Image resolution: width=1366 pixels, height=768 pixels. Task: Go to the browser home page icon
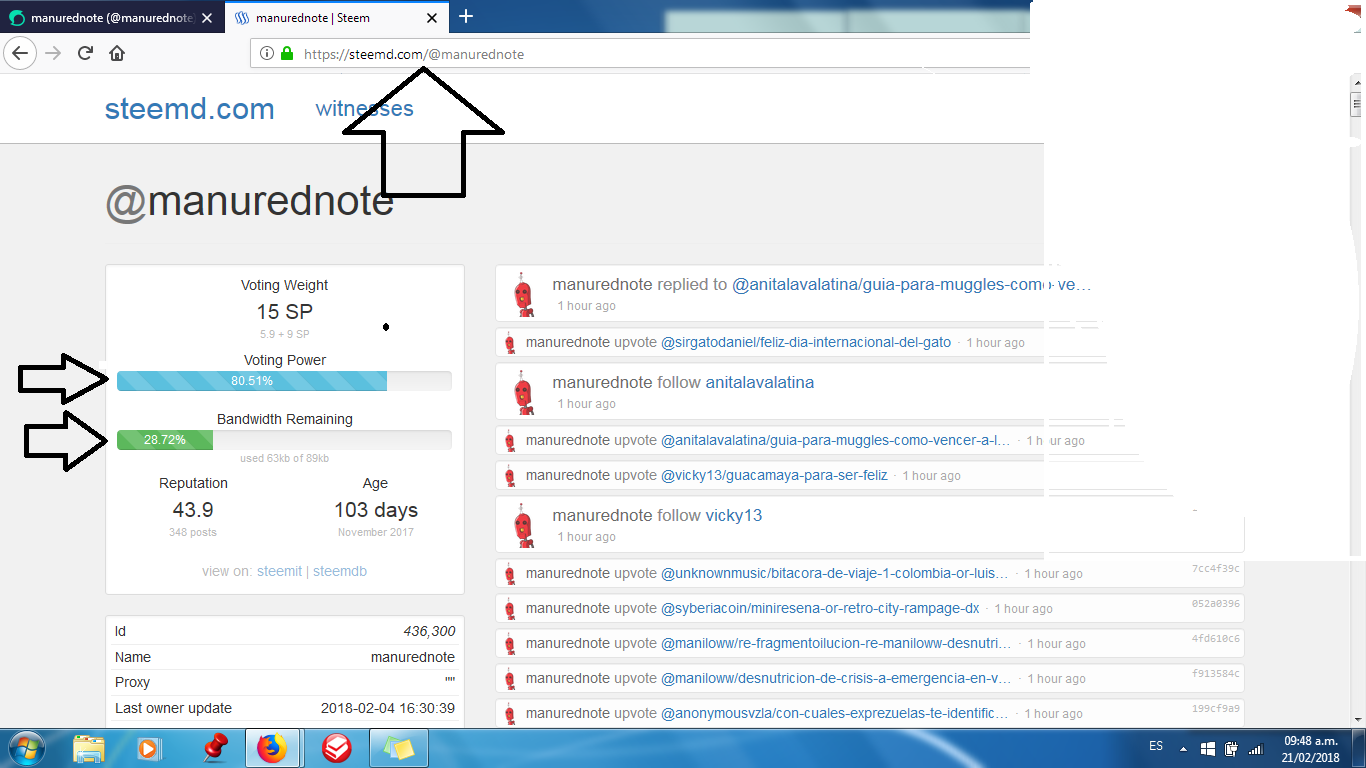point(117,53)
